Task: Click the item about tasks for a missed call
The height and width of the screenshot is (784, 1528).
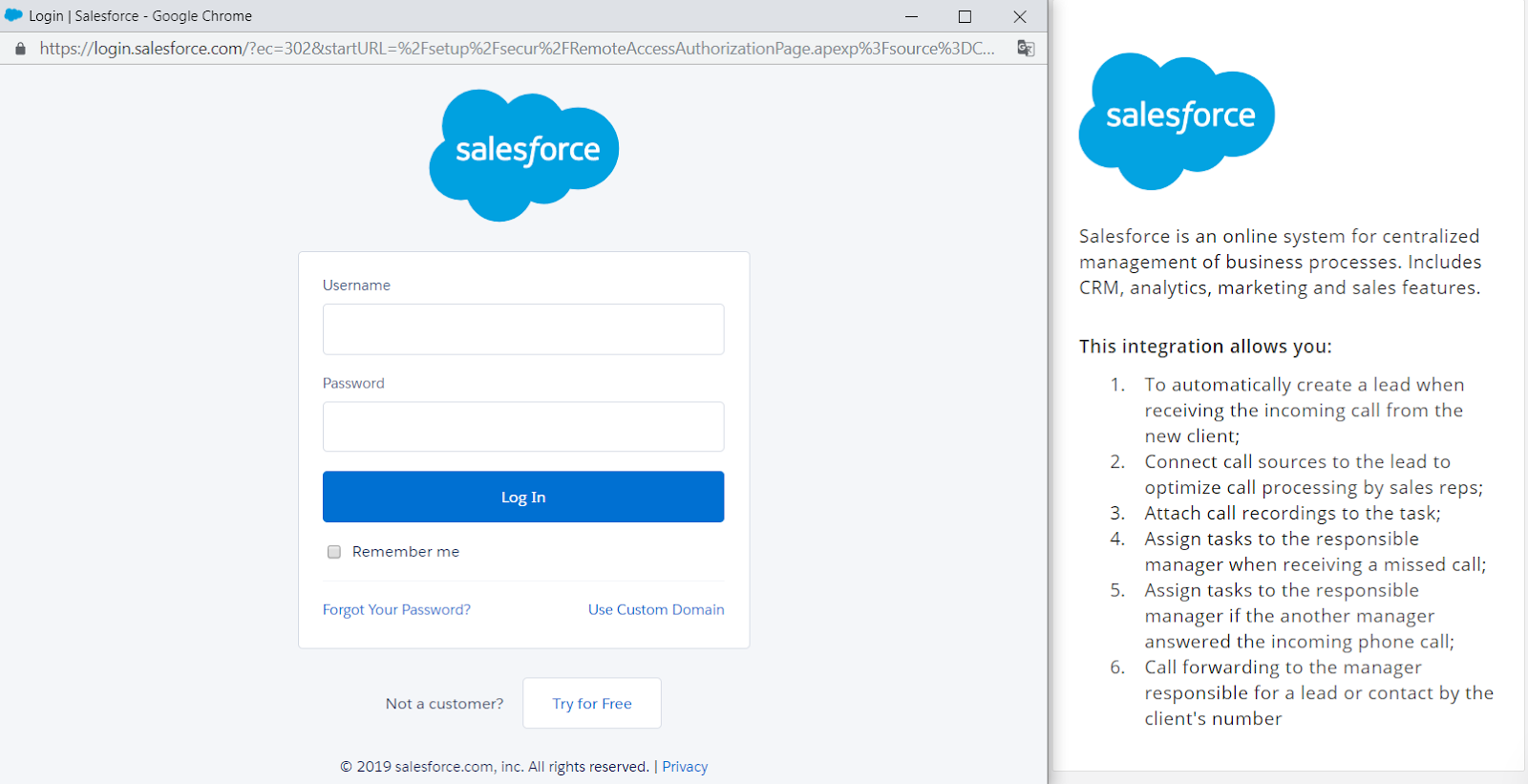Action: tap(1316, 552)
